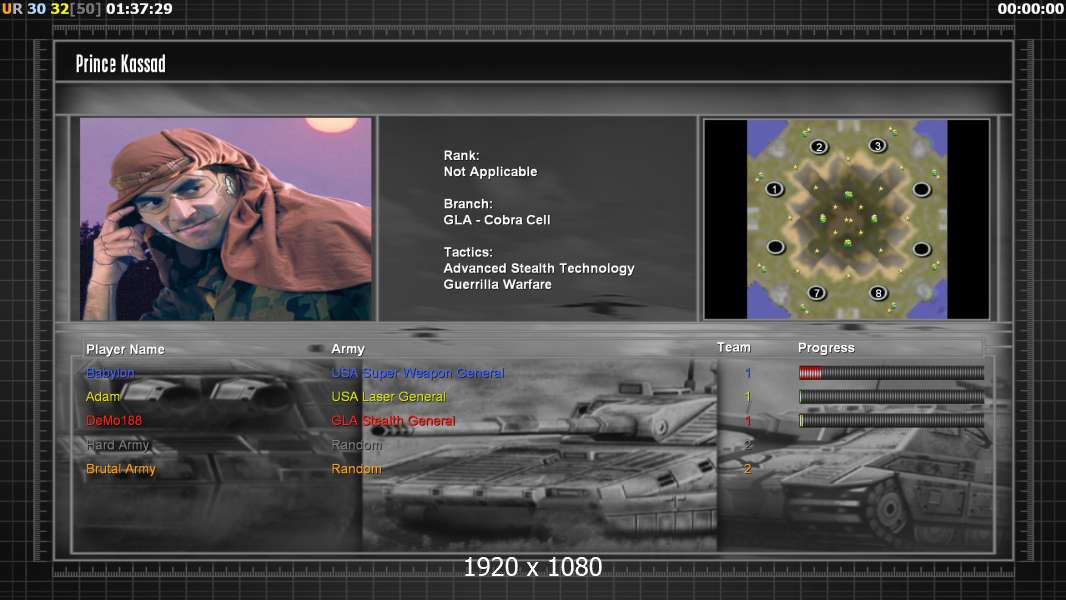Click the 'Tactics:' label
This screenshot has width=1066, height=600.
[468, 252]
